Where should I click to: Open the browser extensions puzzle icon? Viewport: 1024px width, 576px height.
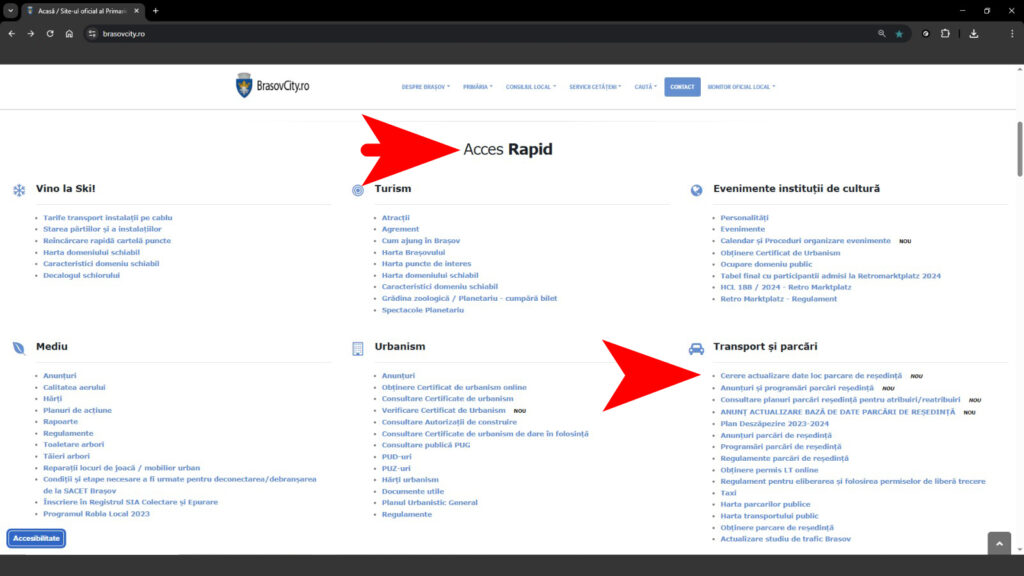(x=945, y=33)
